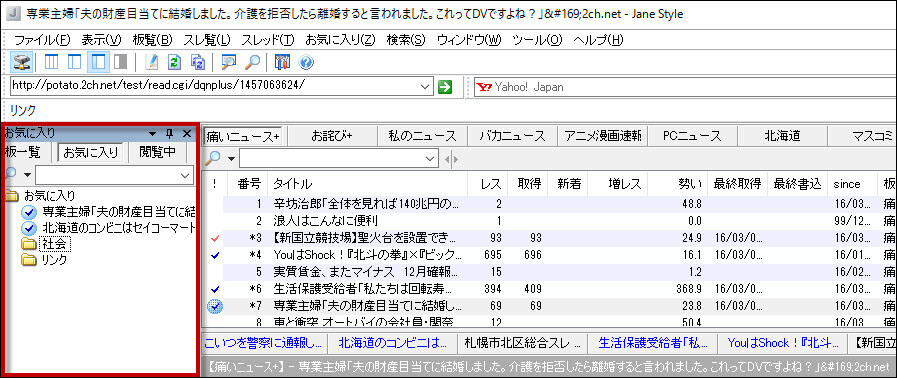This screenshot has height=378, width=897.
Task: Select the 北海道 board tab
Action: [782, 136]
